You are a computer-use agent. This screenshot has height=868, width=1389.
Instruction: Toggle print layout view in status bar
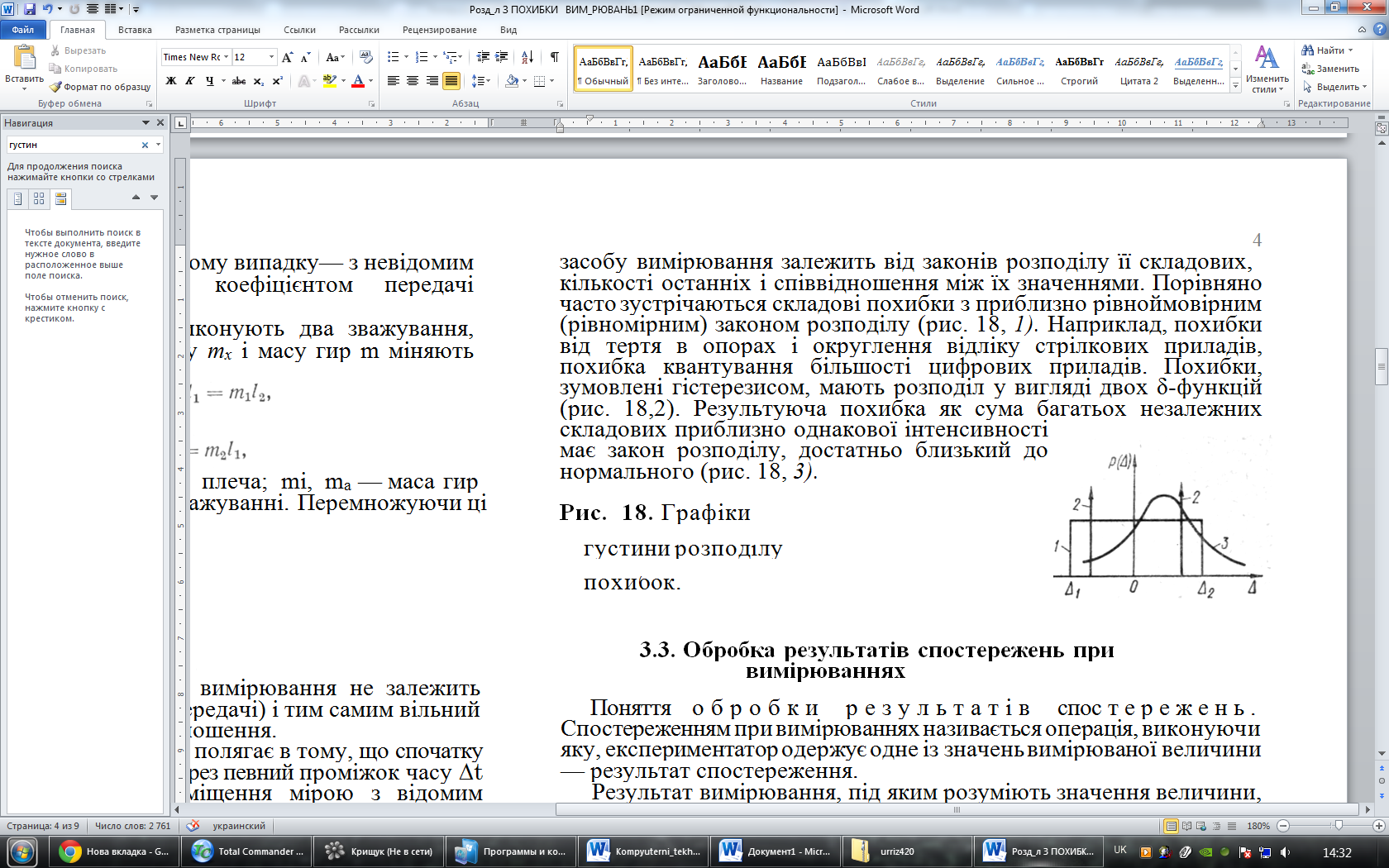(1171, 826)
